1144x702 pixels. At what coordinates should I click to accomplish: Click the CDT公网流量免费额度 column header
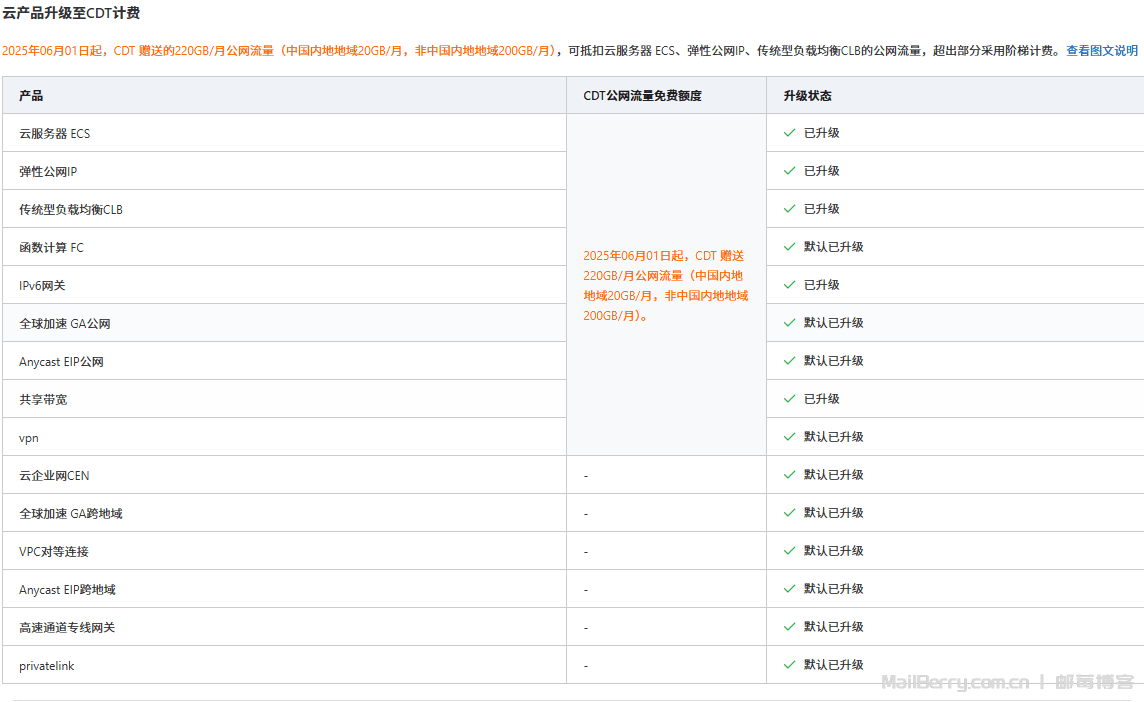click(642, 96)
